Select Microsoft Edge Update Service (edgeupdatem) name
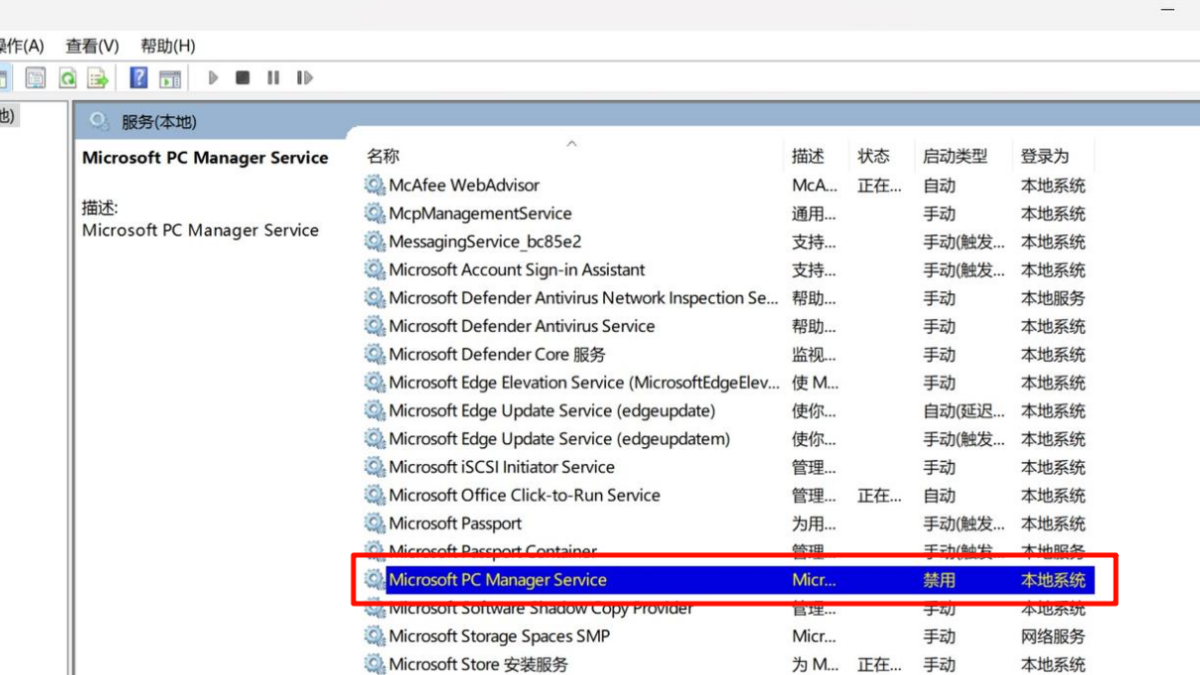The height and width of the screenshot is (675, 1200). (x=560, y=439)
